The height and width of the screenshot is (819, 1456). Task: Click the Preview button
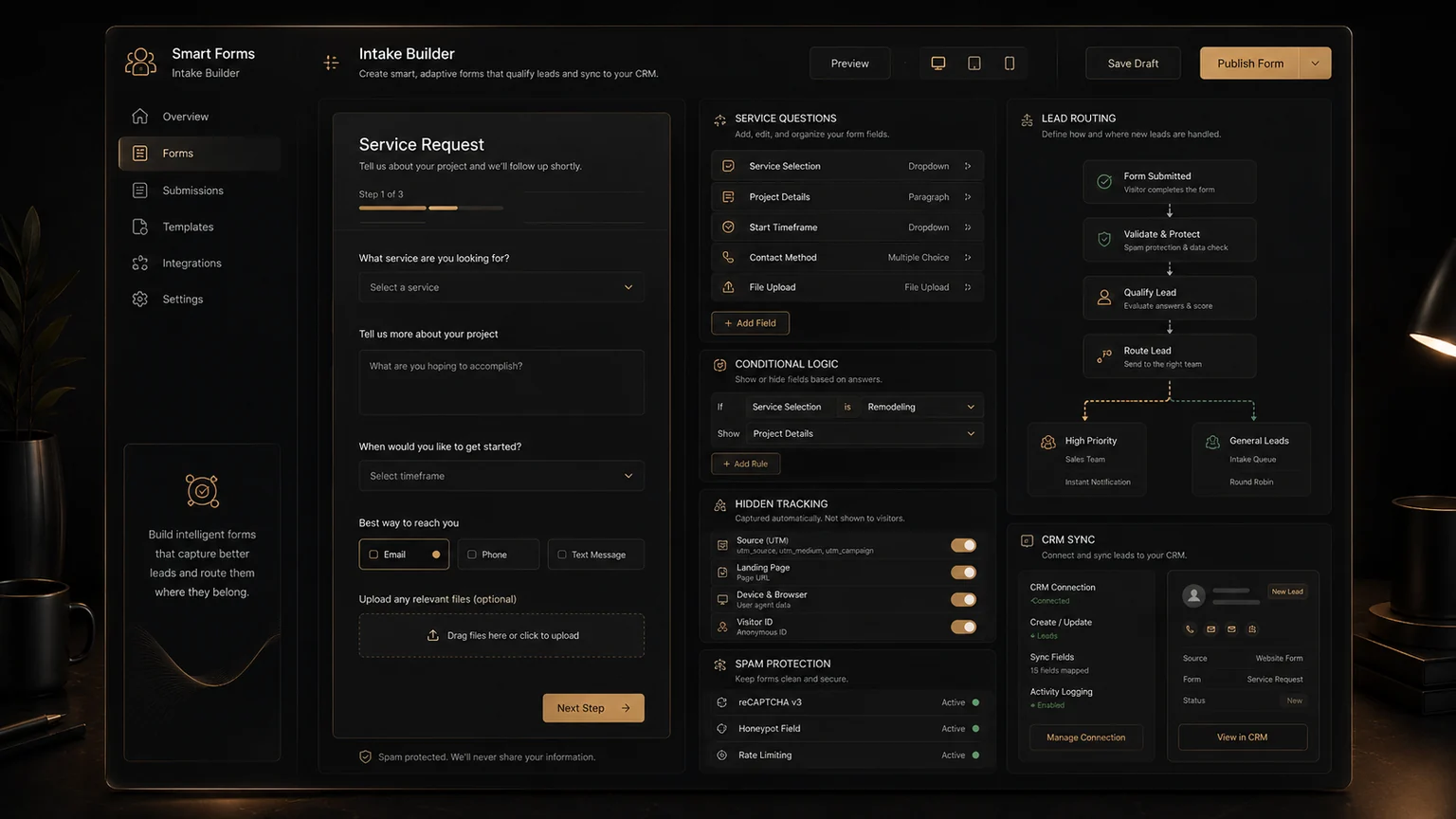(849, 64)
